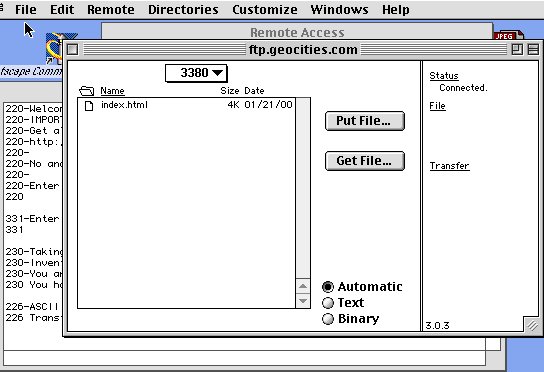Click the 4K size of index.html
Image resolution: width=544 pixels, height=372 pixels.
[x=233, y=105]
